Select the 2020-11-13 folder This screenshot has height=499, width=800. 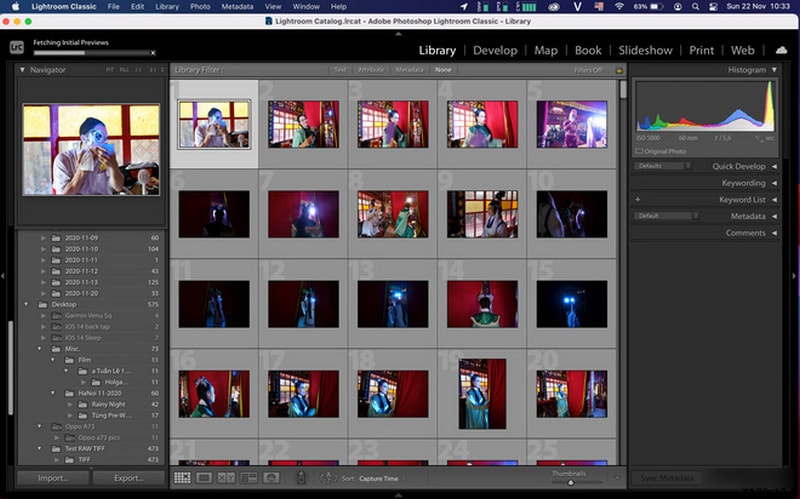[x=81, y=282]
